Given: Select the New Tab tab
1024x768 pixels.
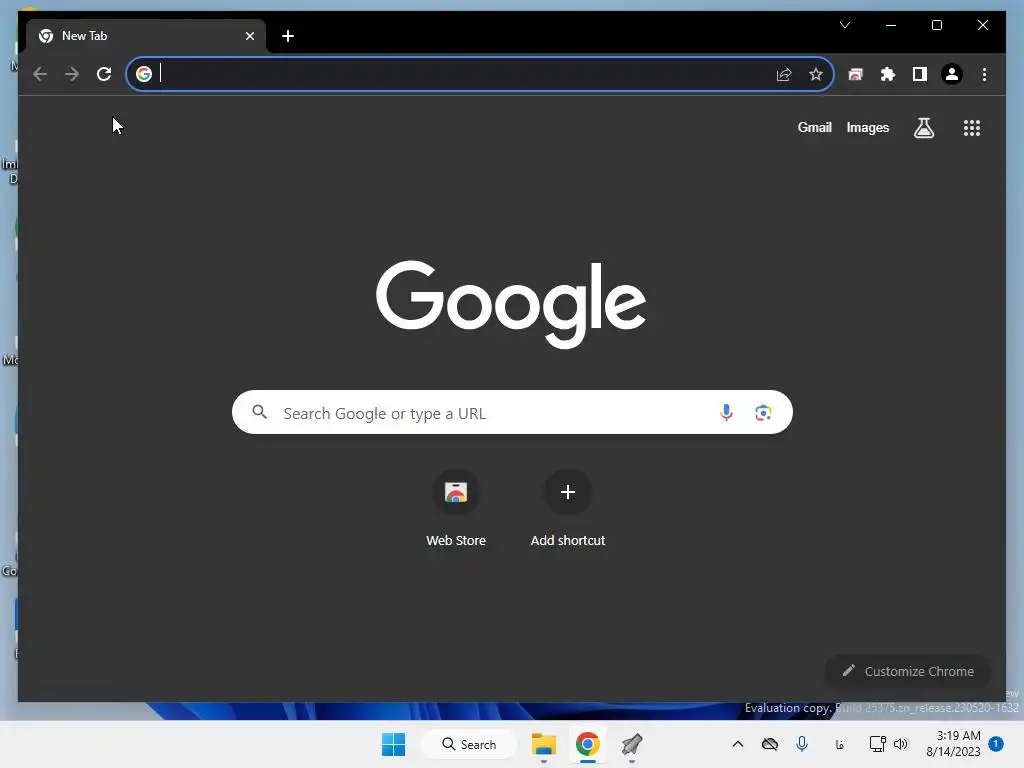Looking at the screenshot, I should [x=146, y=36].
